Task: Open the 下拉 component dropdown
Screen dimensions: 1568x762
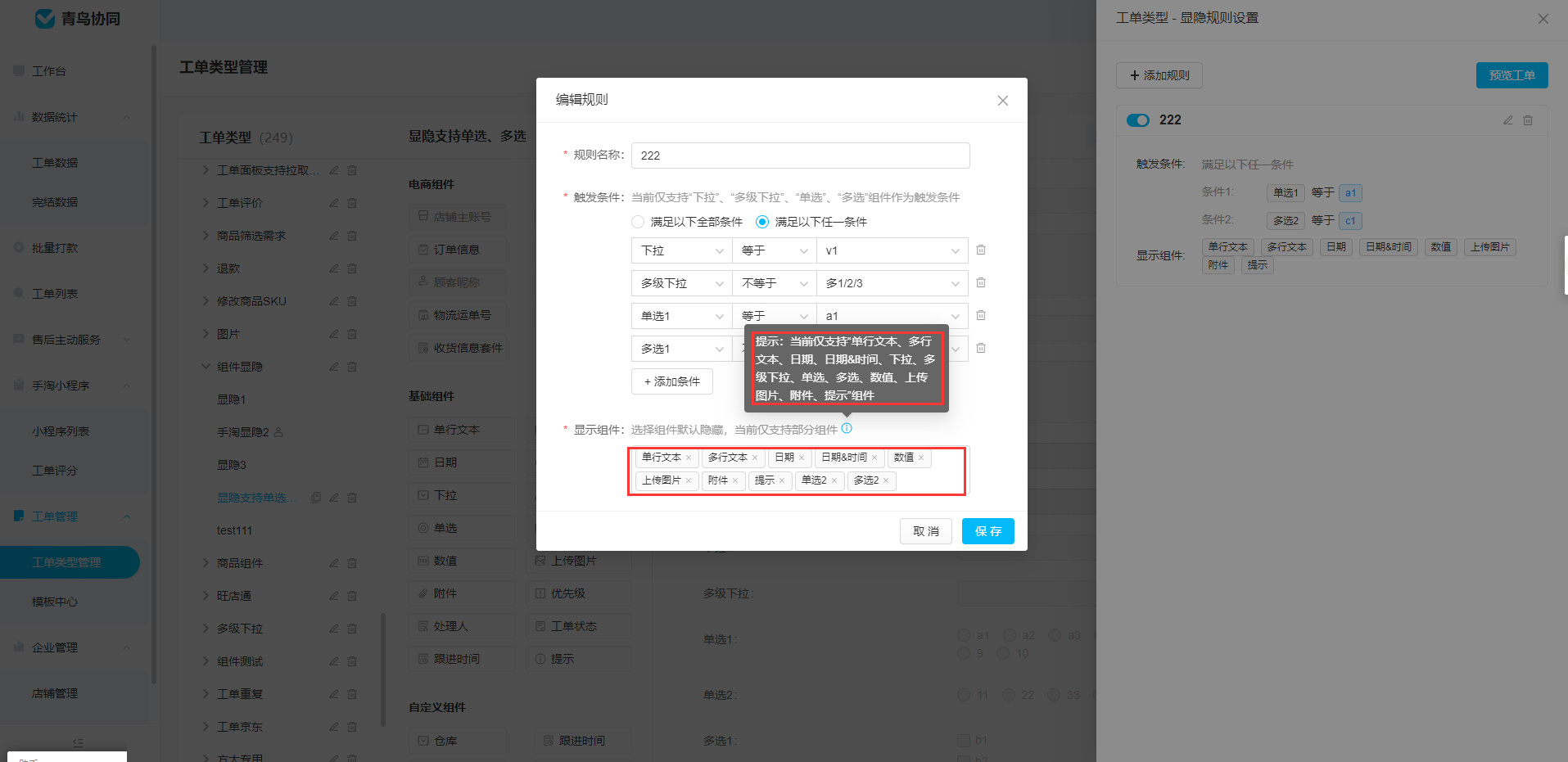Action: [x=682, y=250]
